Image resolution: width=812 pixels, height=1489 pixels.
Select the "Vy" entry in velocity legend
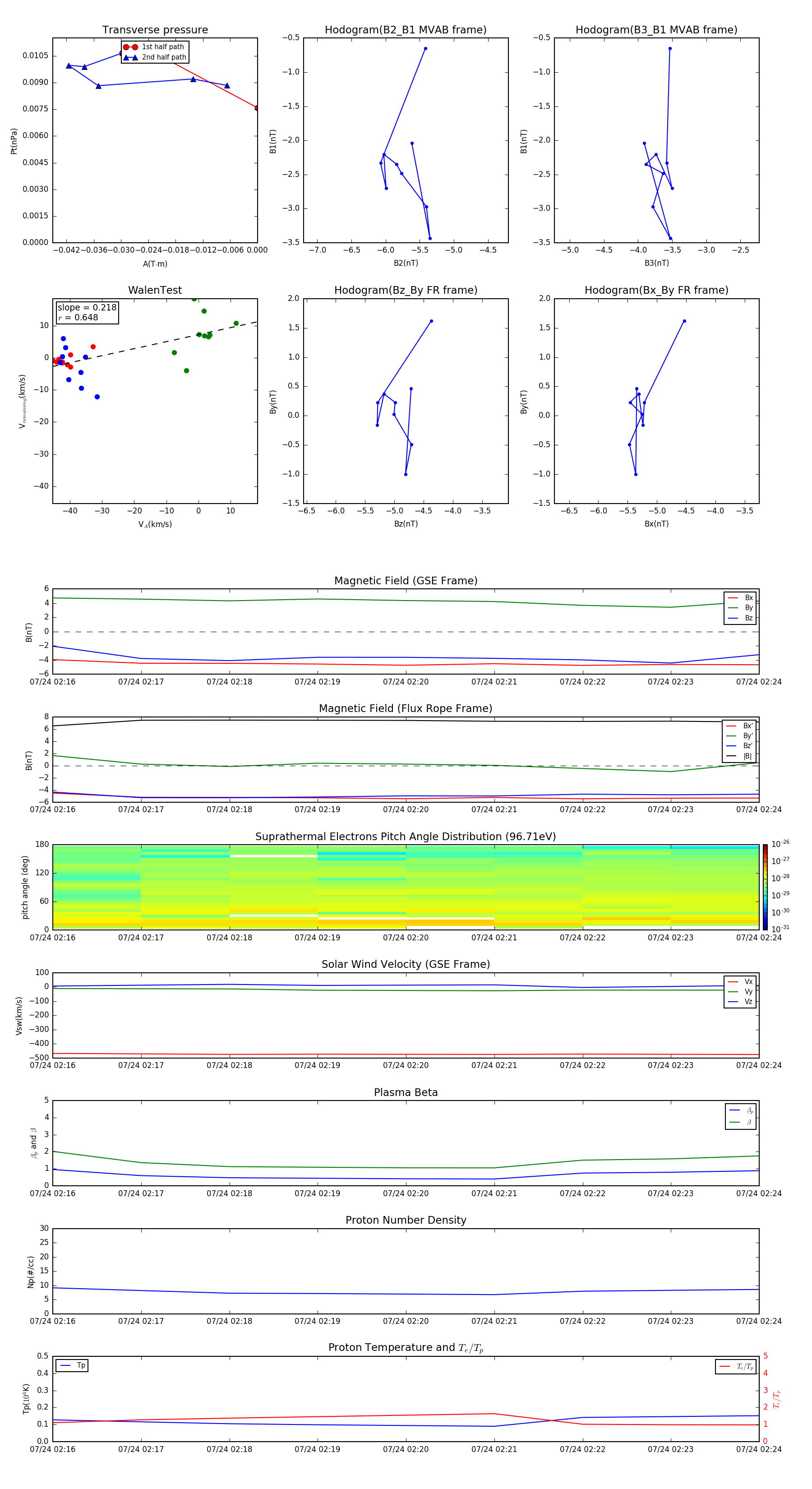pos(740,991)
